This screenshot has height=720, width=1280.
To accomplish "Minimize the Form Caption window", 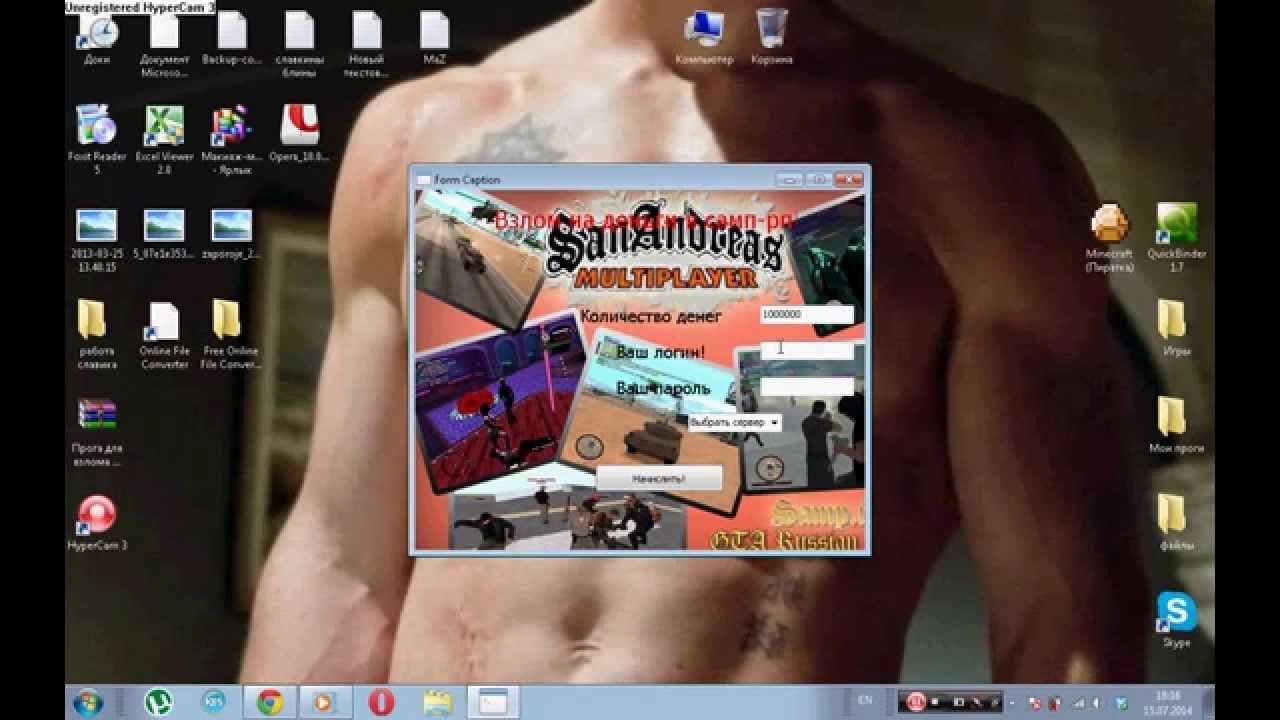I will (789, 179).
